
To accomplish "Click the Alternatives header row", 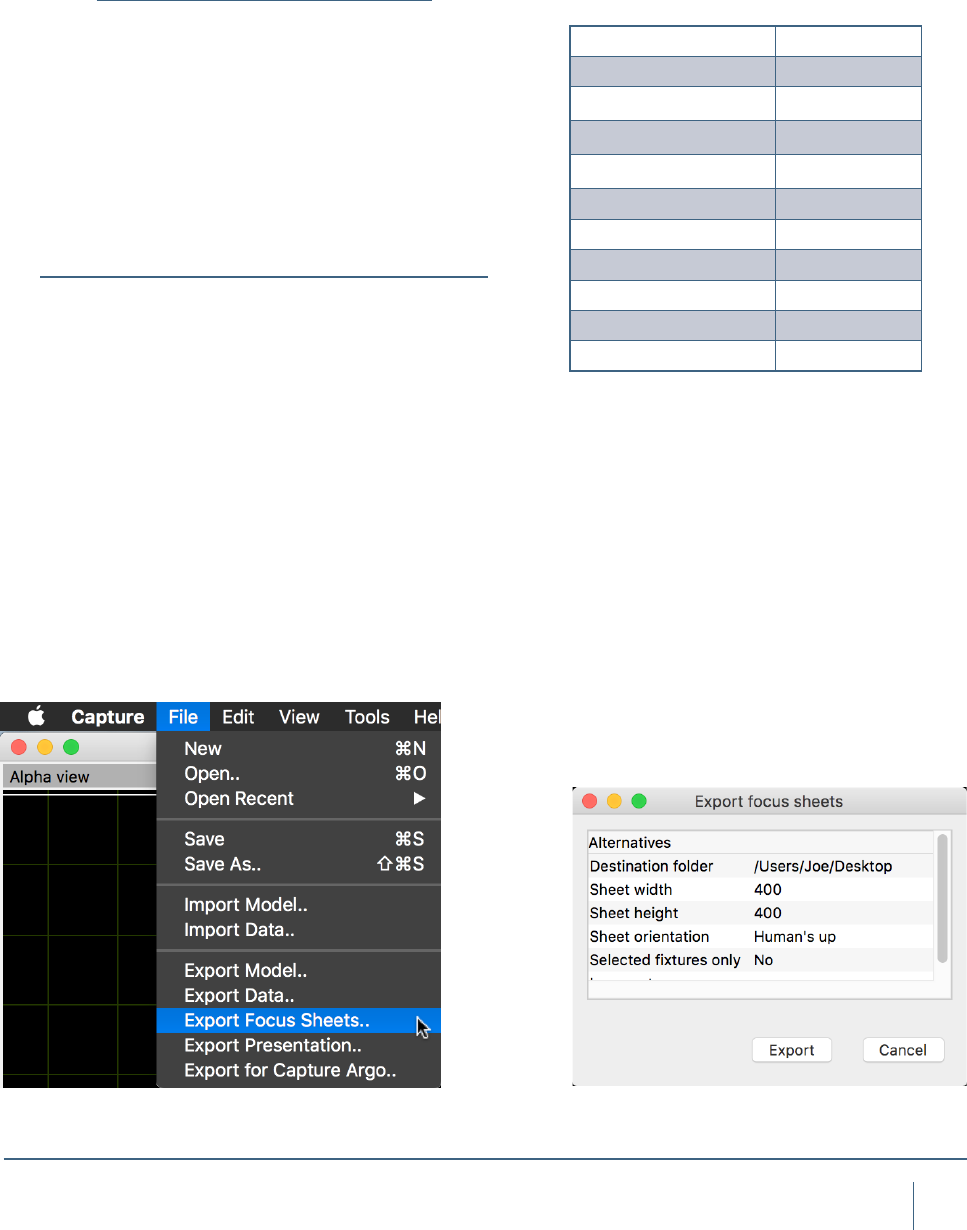I will (x=761, y=843).
